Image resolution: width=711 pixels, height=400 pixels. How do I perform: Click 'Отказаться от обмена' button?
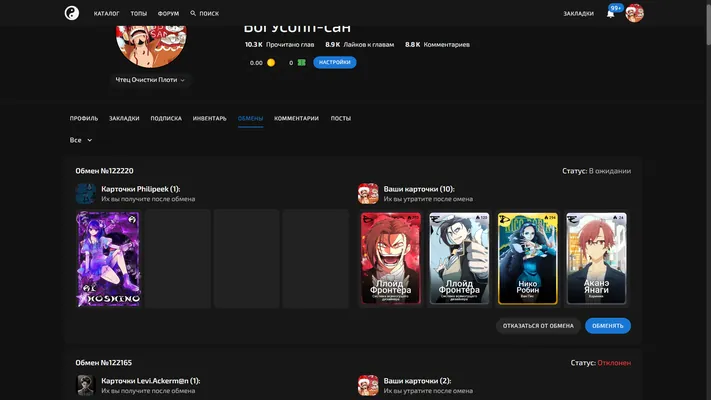(x=538, y=326)
